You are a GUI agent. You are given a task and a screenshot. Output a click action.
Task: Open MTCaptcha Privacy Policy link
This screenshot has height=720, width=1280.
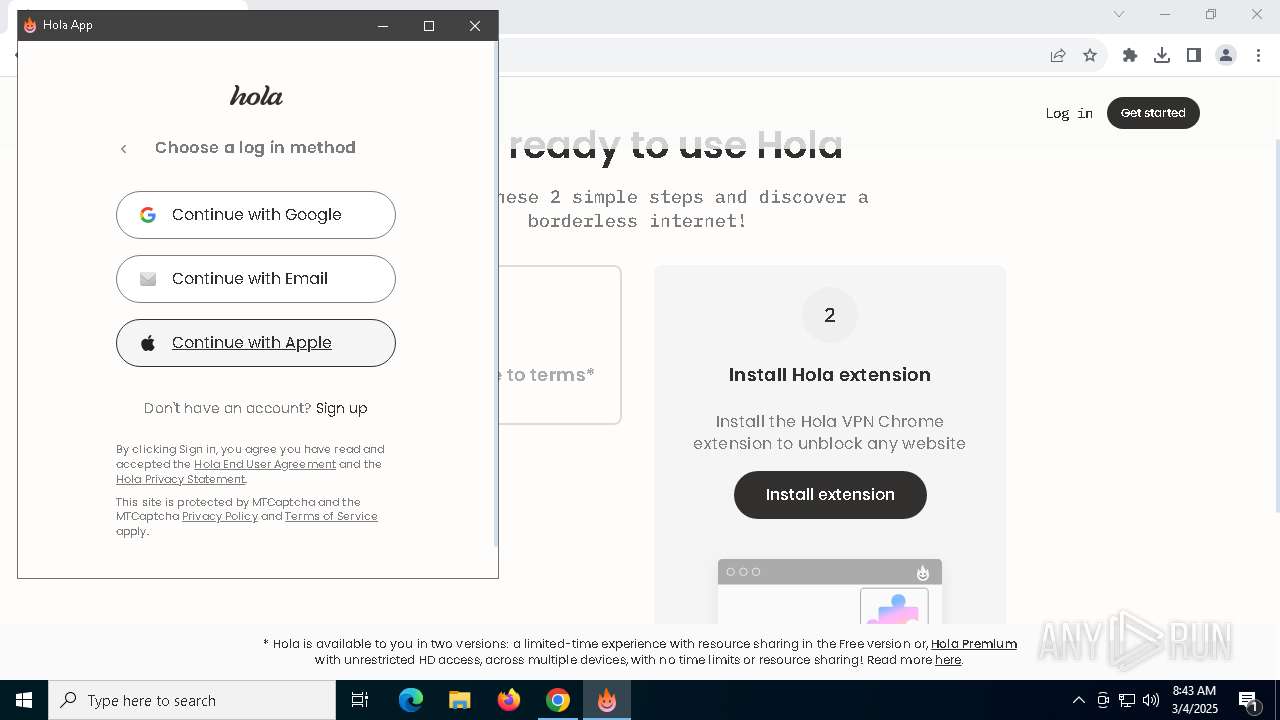tap(220, 516)
